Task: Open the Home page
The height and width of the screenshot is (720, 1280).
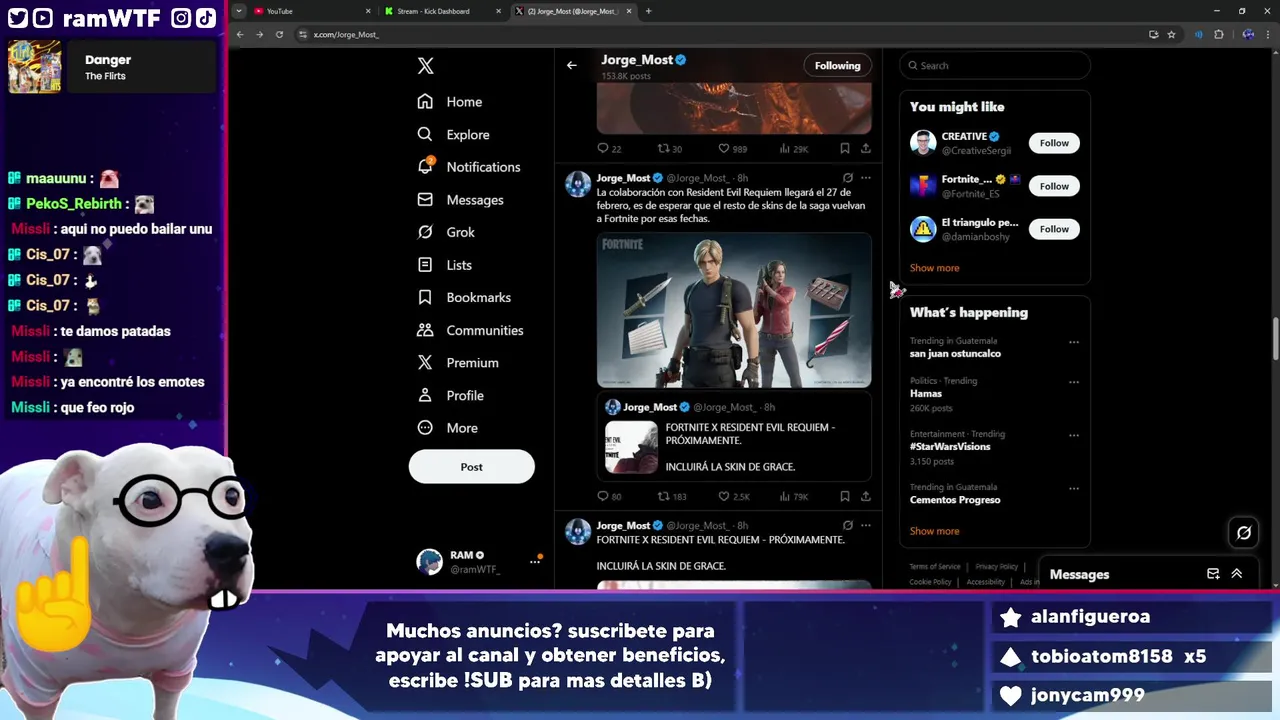Action: (x=450, y=102)
